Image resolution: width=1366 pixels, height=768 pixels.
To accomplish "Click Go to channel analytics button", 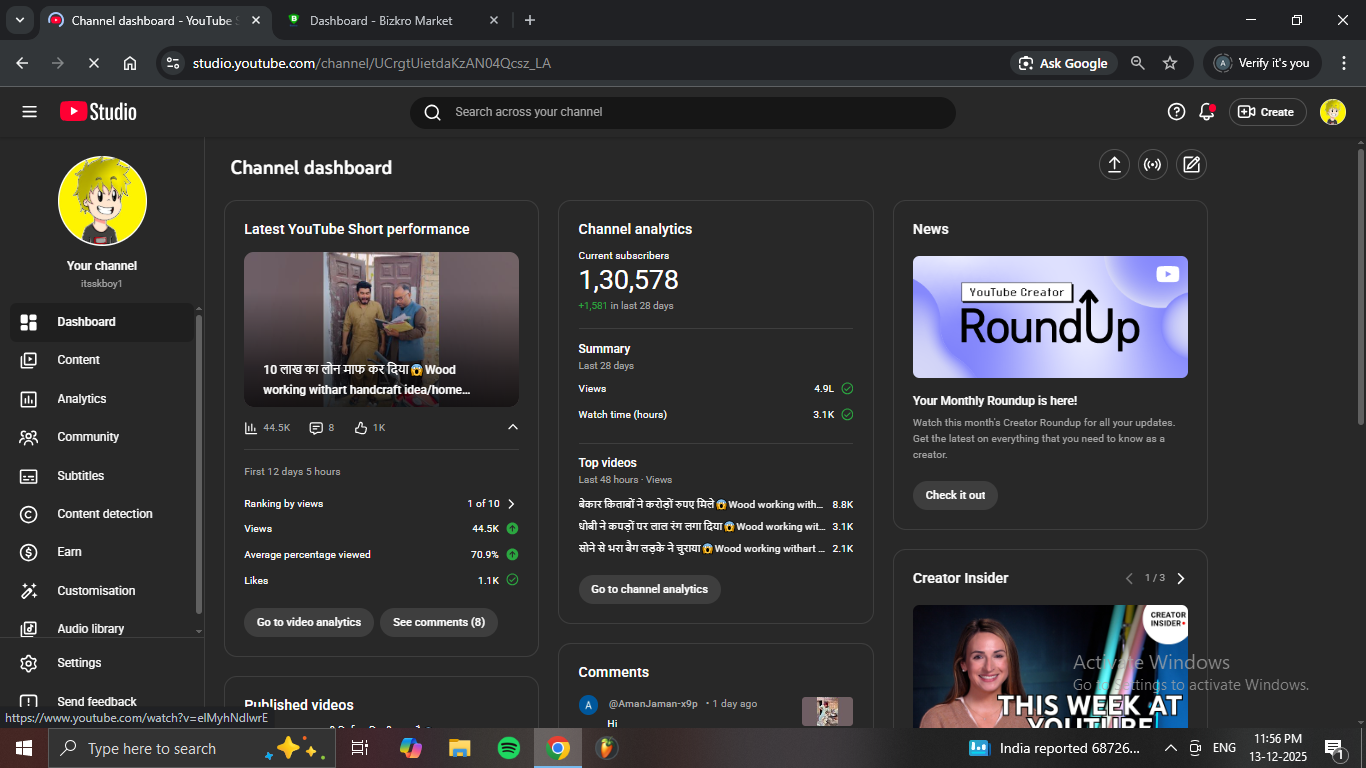I will [649, 589].
